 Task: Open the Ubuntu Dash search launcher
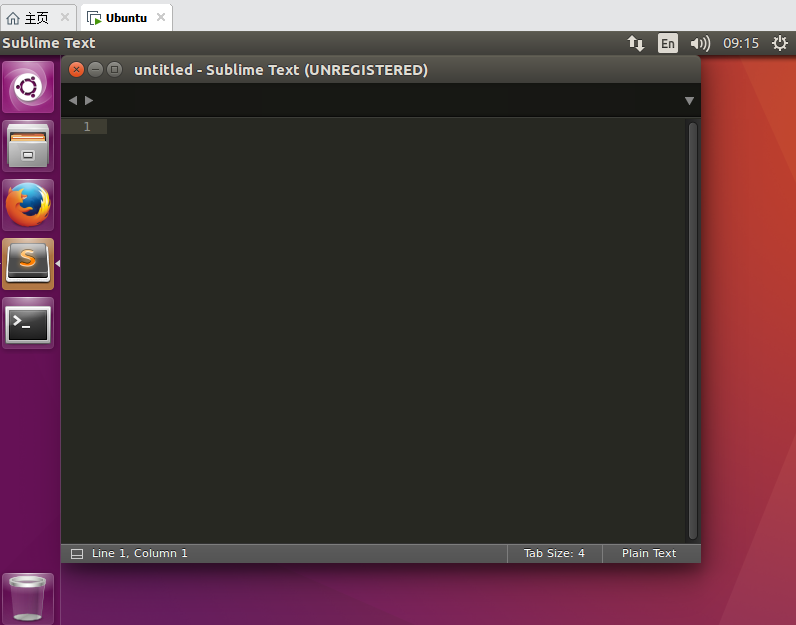tap(28, 87)
